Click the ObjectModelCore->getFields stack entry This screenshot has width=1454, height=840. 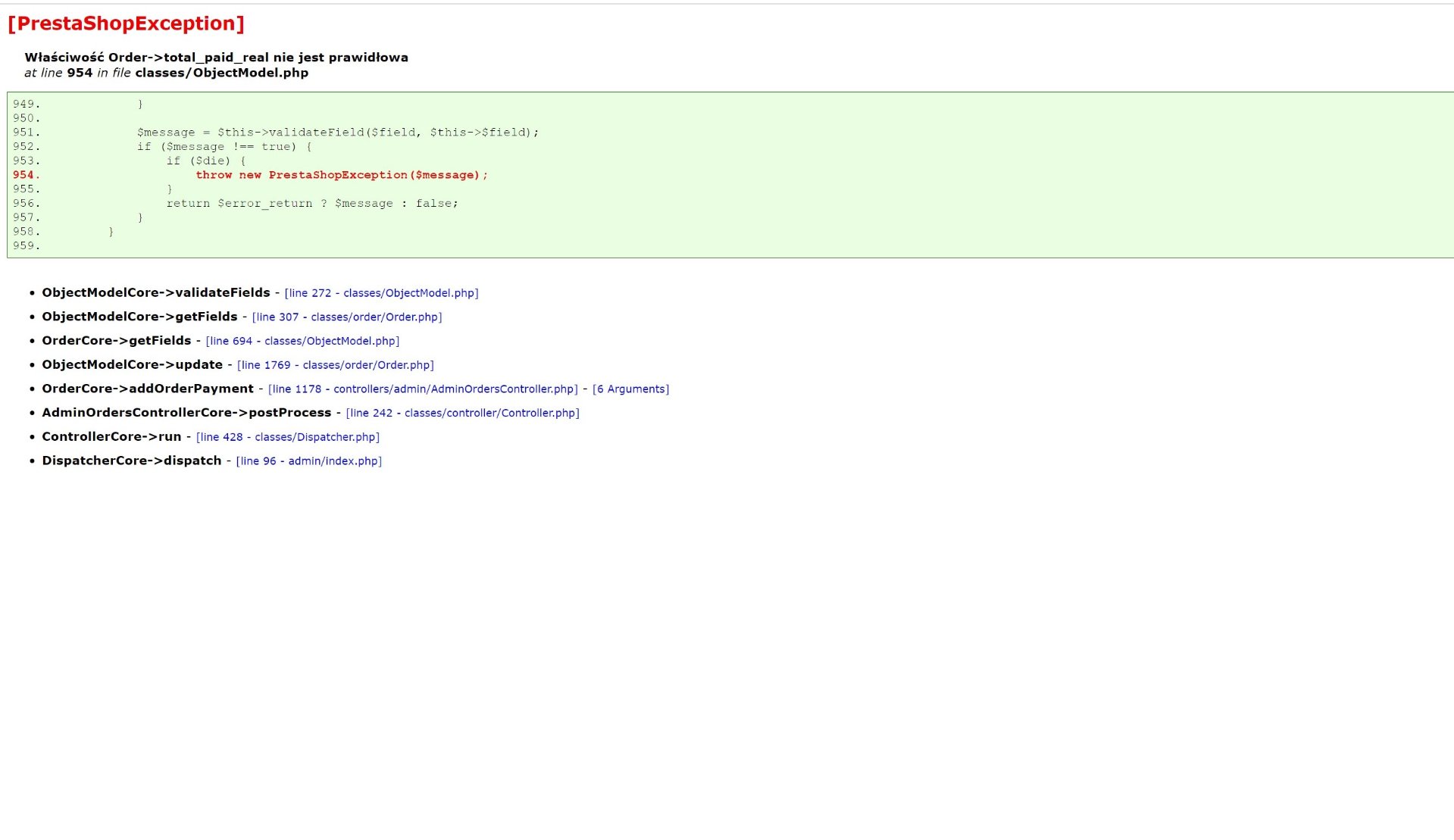pos(139,317)
